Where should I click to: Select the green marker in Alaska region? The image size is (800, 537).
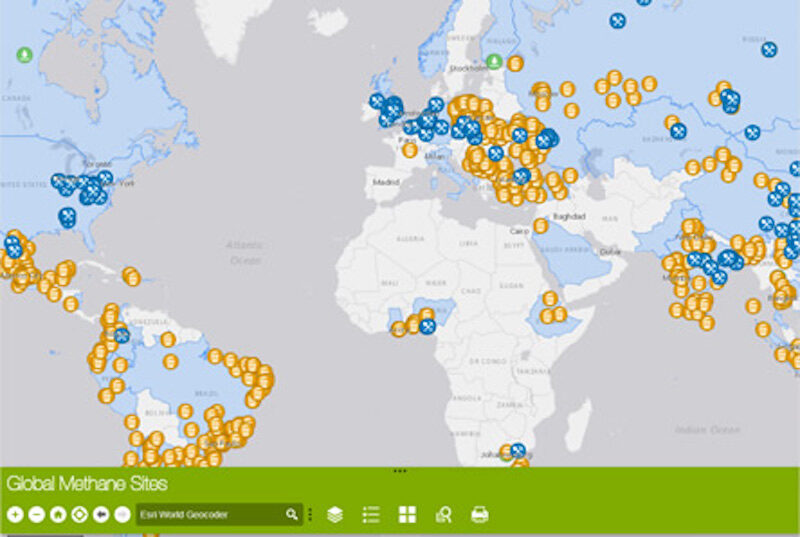tap(24, 54)
